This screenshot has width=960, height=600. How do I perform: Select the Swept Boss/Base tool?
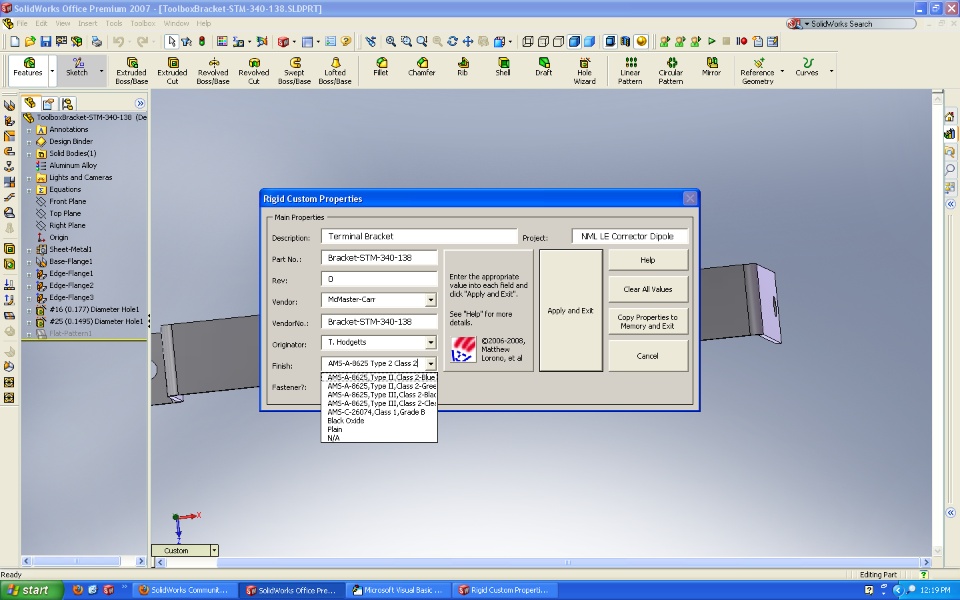tap(294, 70)
